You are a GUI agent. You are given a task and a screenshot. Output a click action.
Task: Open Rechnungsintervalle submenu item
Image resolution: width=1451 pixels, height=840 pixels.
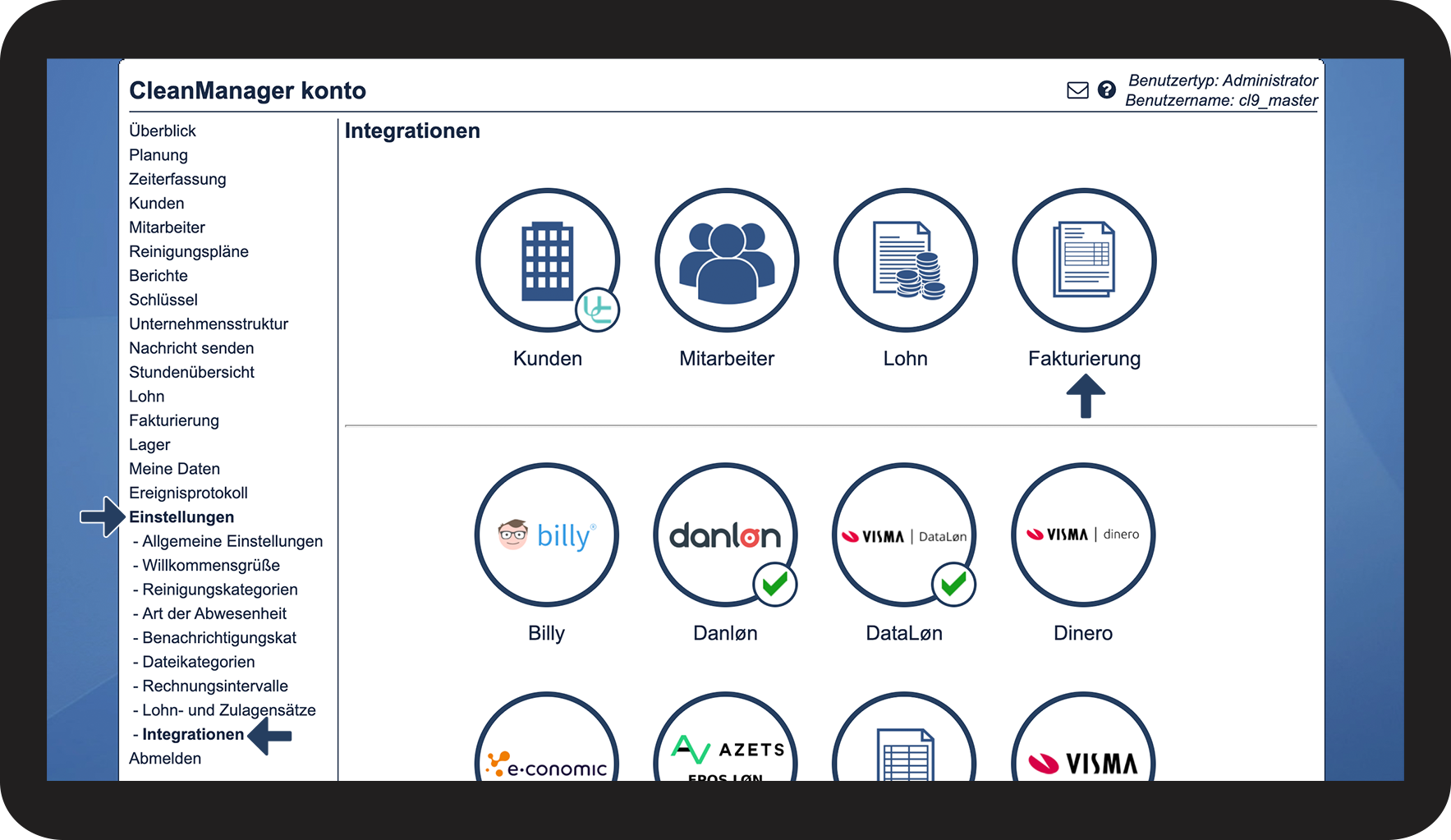[215, 686]
